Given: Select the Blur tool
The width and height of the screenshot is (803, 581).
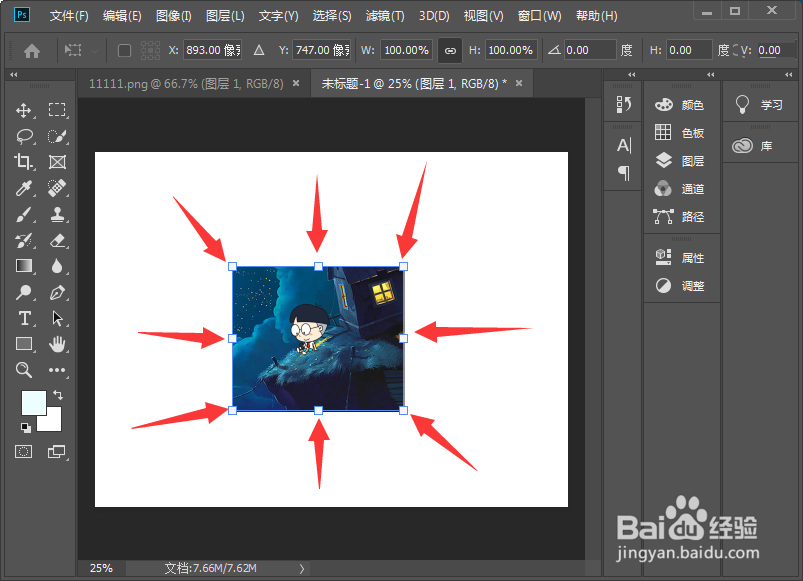Looking at the screenshot, I should pos(57,266).
